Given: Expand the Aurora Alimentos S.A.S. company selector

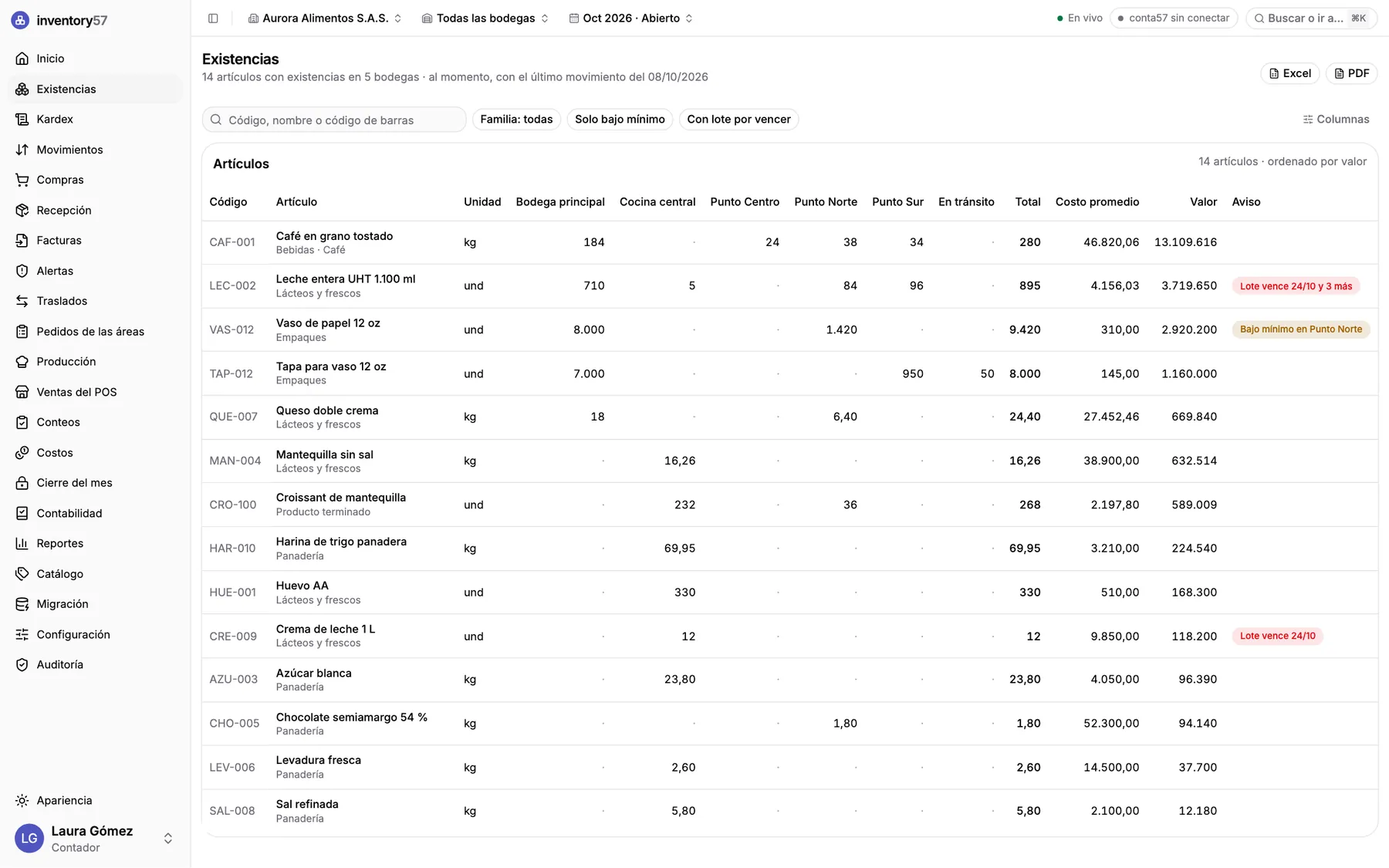Looking at the screenshot, I should click(x=325, y=18).
